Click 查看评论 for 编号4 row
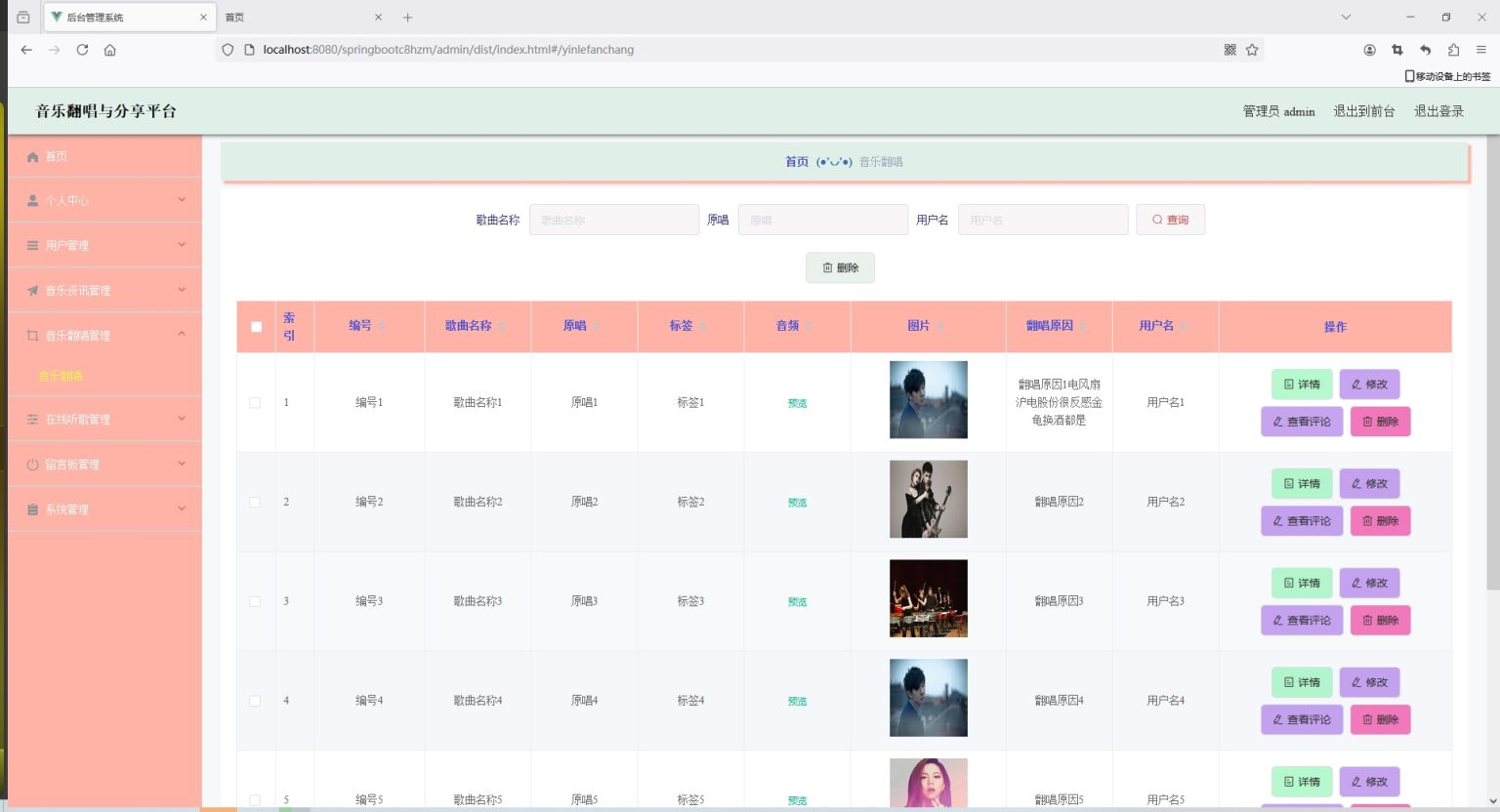 (x=1302, y=720)
